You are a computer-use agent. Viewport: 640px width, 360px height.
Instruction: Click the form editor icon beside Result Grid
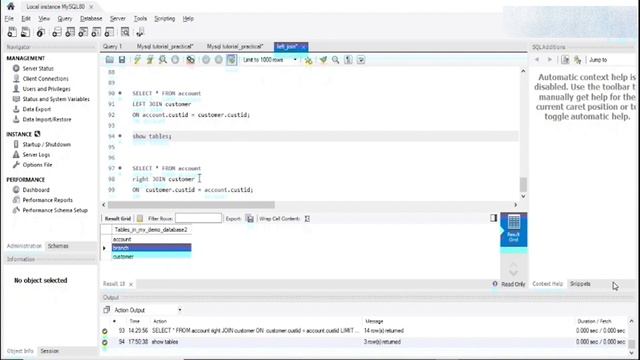point(140,219)
